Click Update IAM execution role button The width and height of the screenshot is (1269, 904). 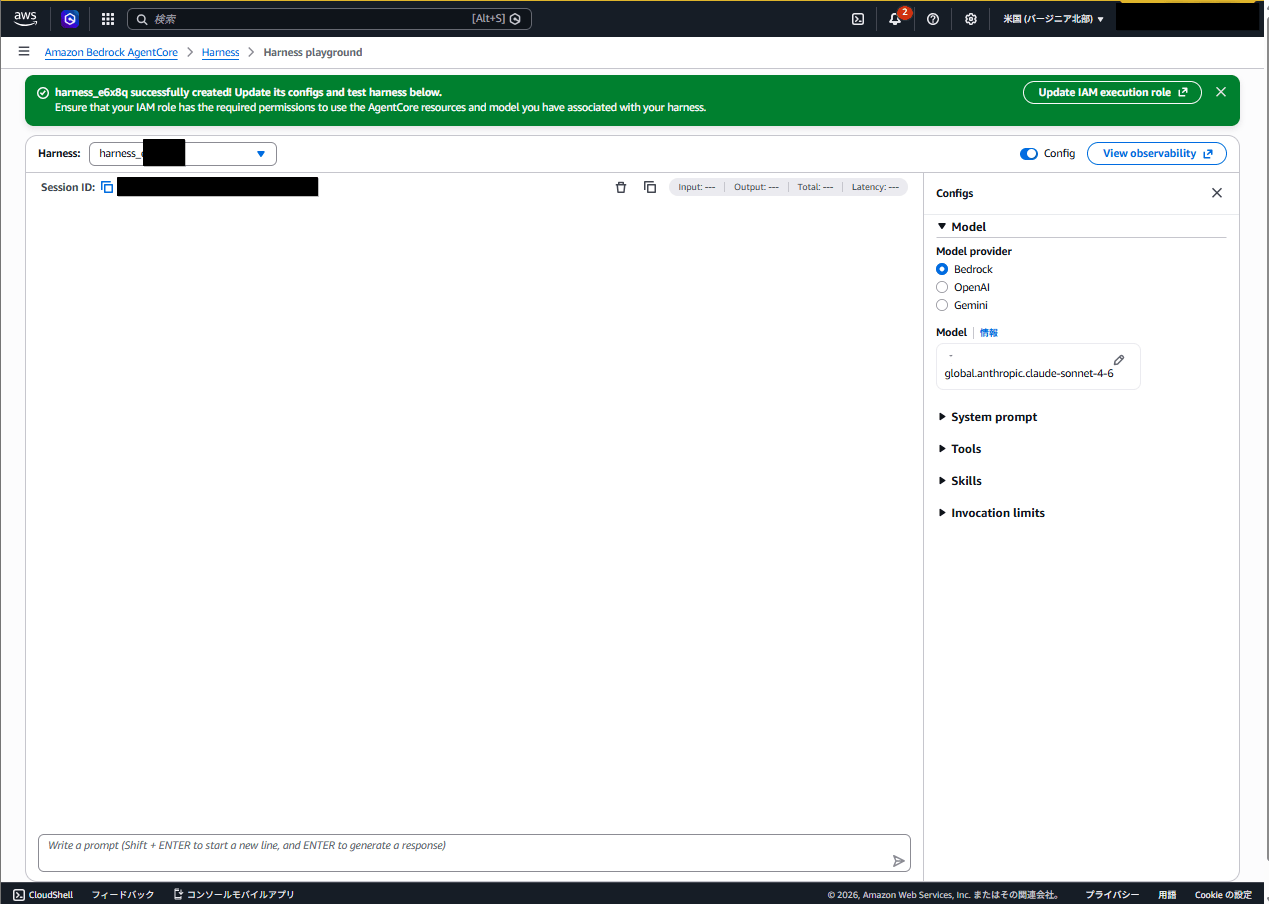click(1112, 92)
